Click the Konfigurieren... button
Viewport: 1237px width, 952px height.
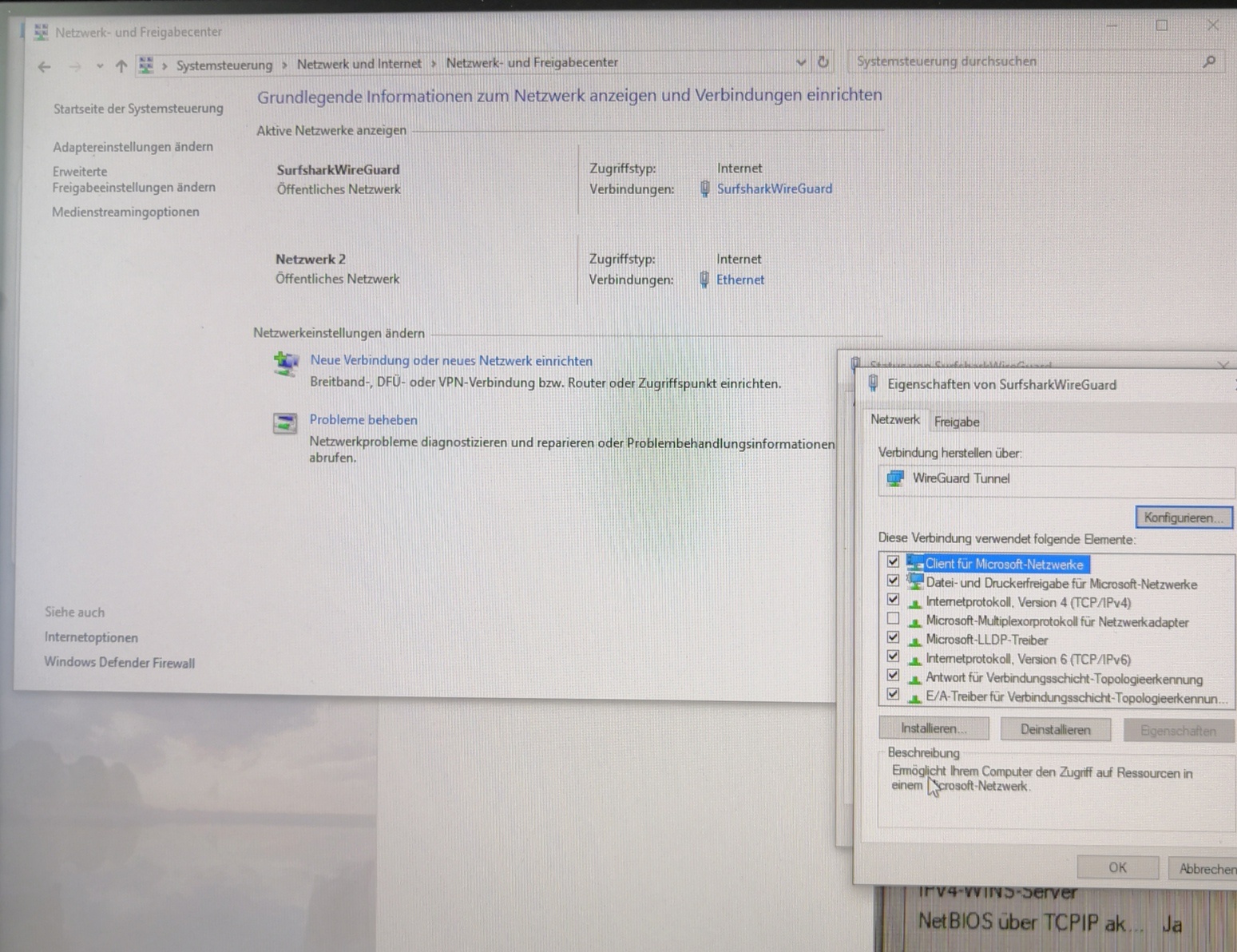(x=1183, y=518)
